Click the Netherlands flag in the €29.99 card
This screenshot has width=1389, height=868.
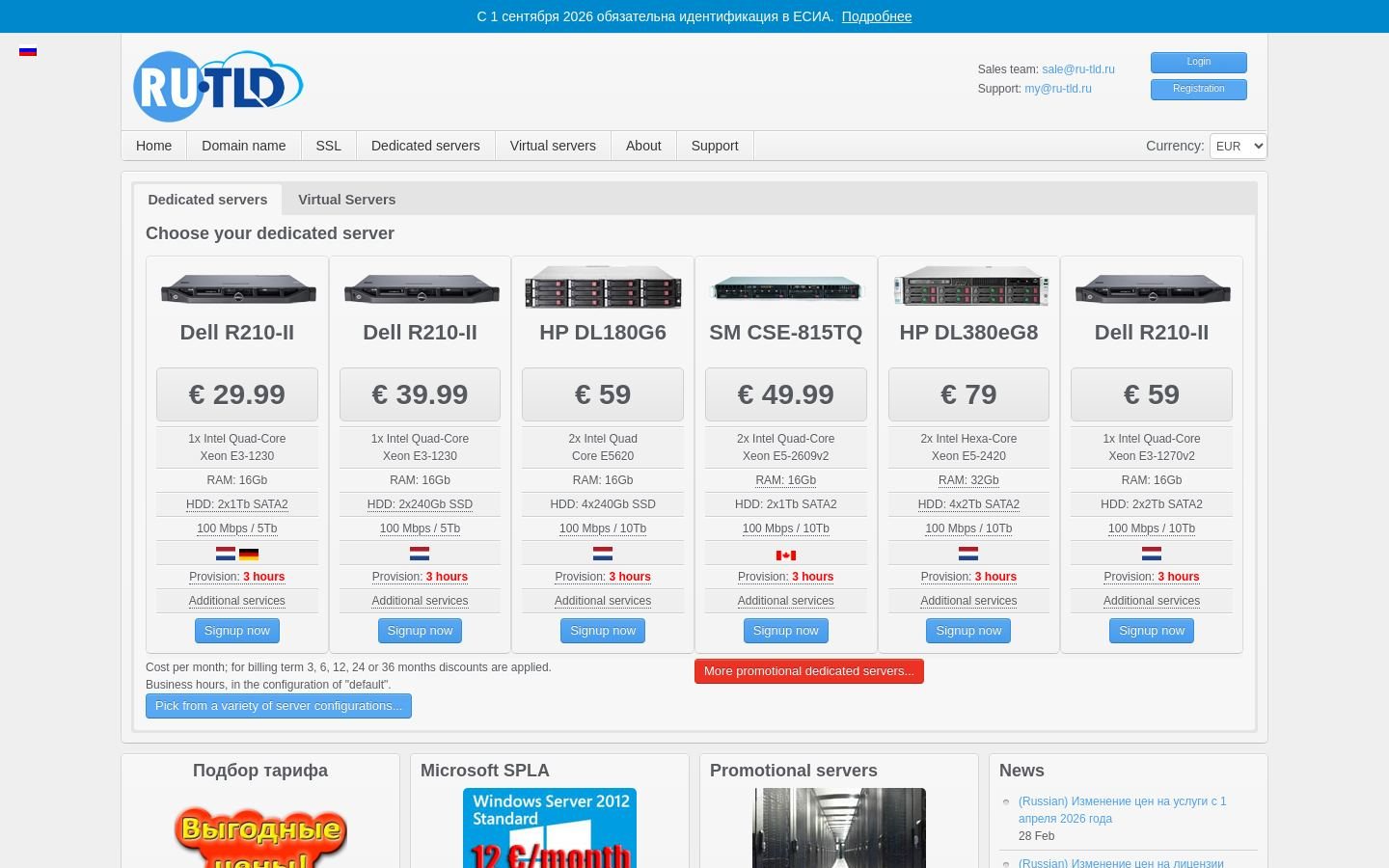pos(226,554)
